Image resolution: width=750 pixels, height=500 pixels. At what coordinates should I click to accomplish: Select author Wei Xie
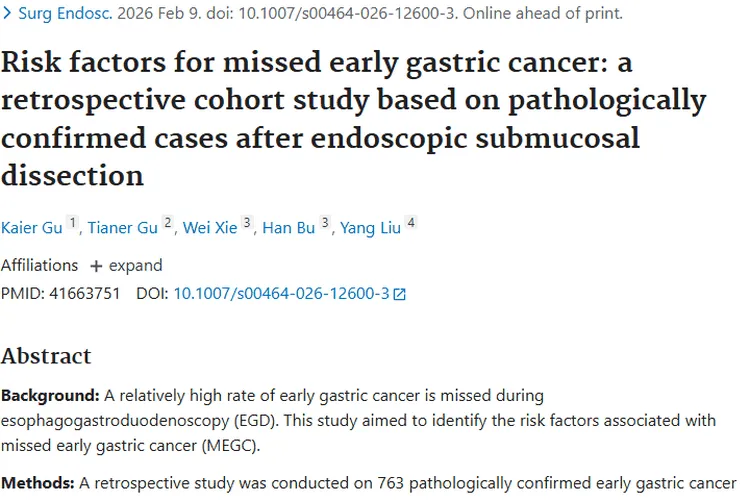pos(210,228)
